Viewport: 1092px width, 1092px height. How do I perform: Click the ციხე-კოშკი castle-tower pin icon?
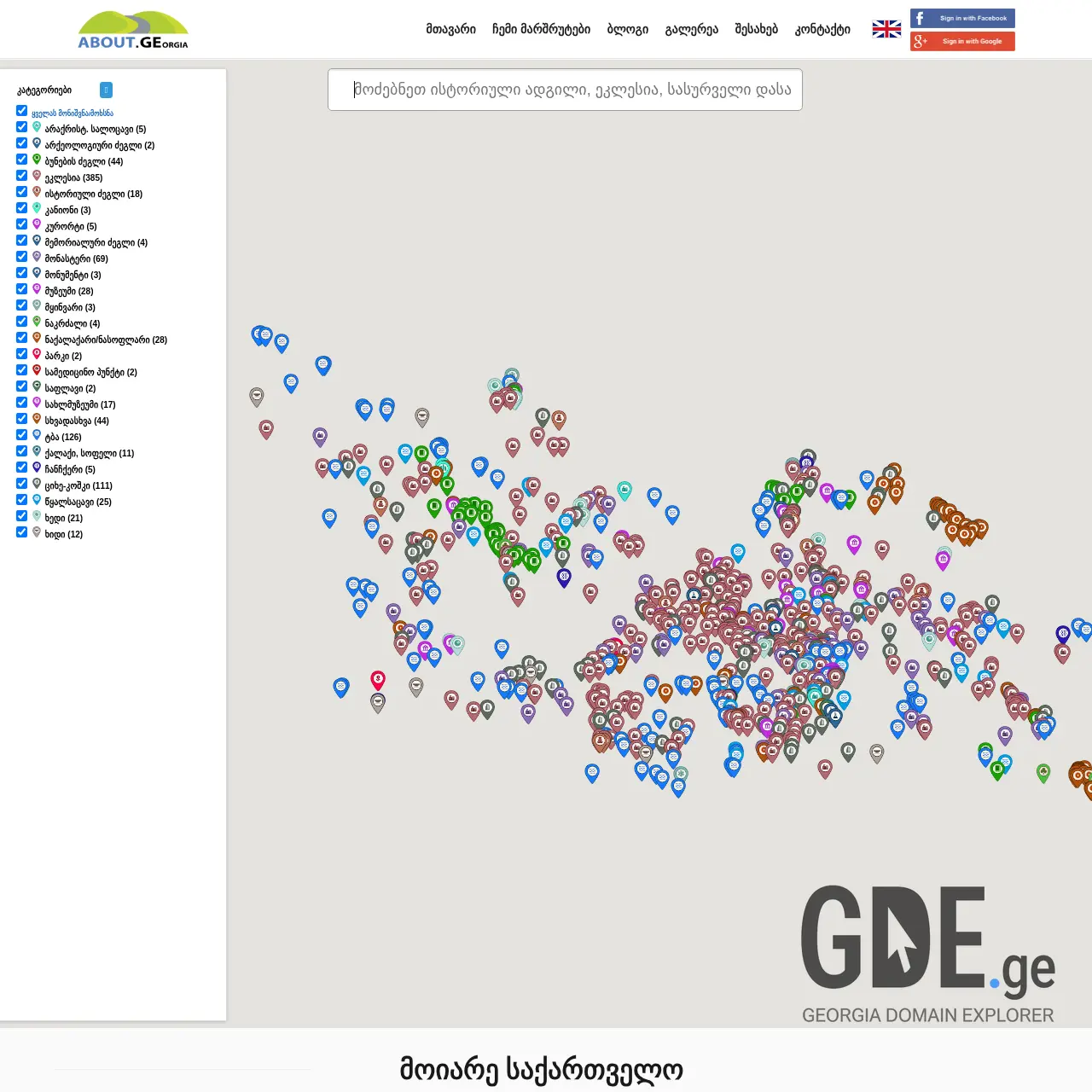[37, 482]
